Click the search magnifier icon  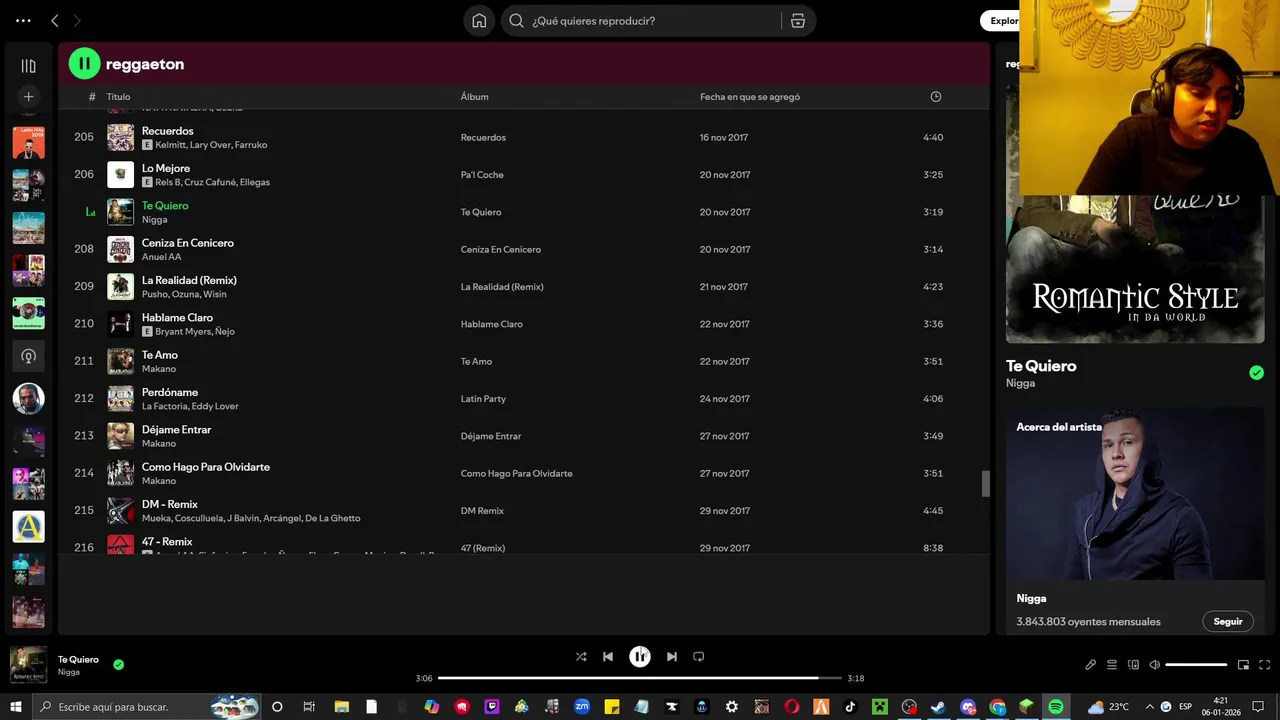(x=516, y=21)
